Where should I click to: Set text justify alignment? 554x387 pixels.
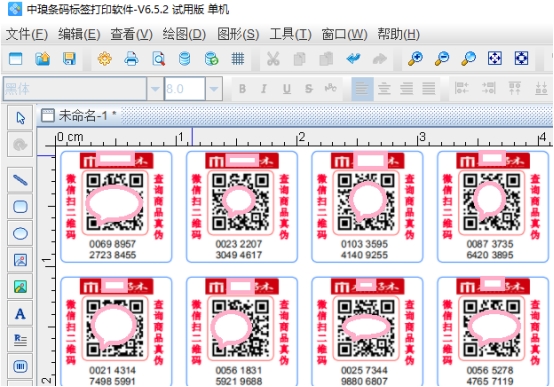429,88
